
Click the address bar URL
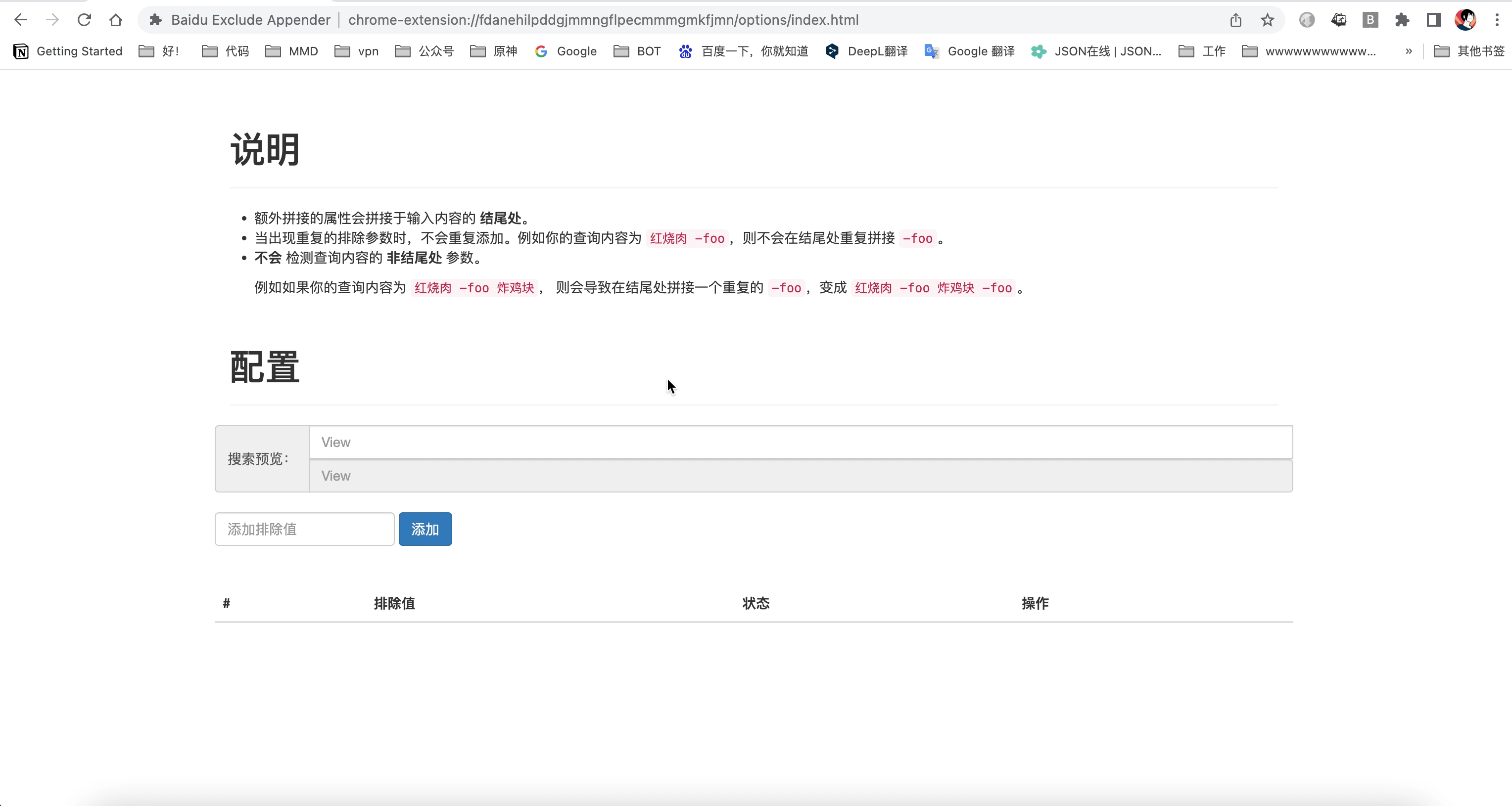pos(603,20)
